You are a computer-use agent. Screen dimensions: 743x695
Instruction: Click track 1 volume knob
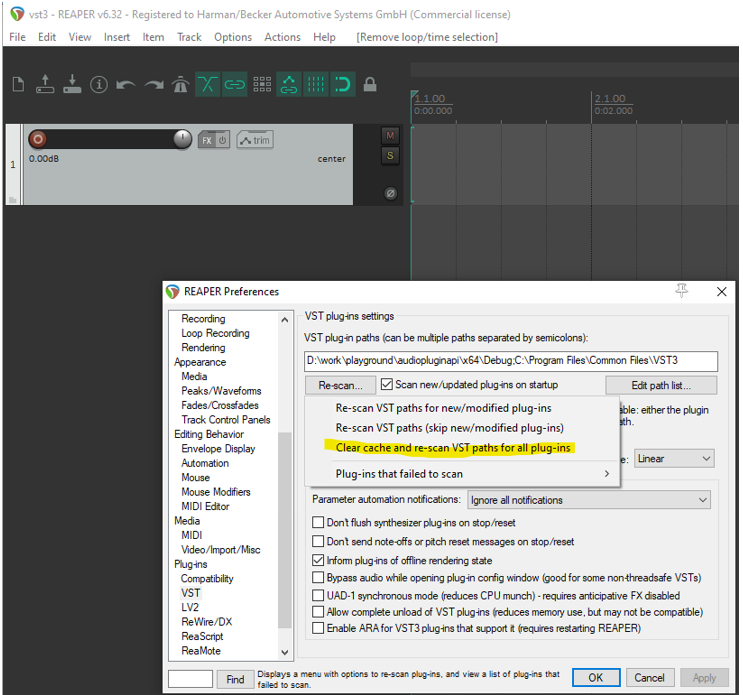point(182,139)
